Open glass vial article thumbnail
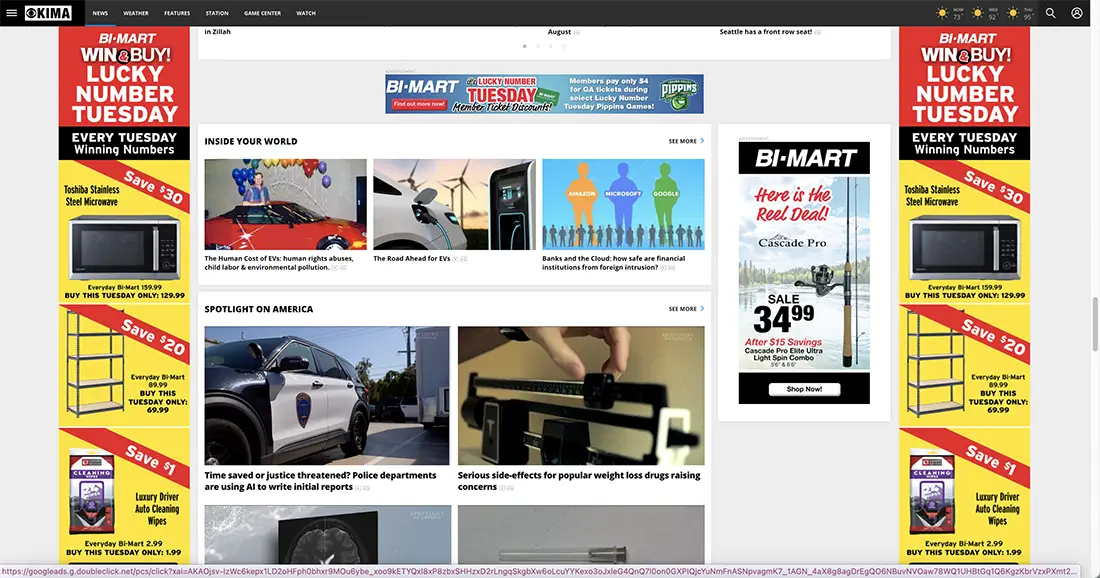The width and height of the screenshot is (1100, 578). click(x=581, y=535)
